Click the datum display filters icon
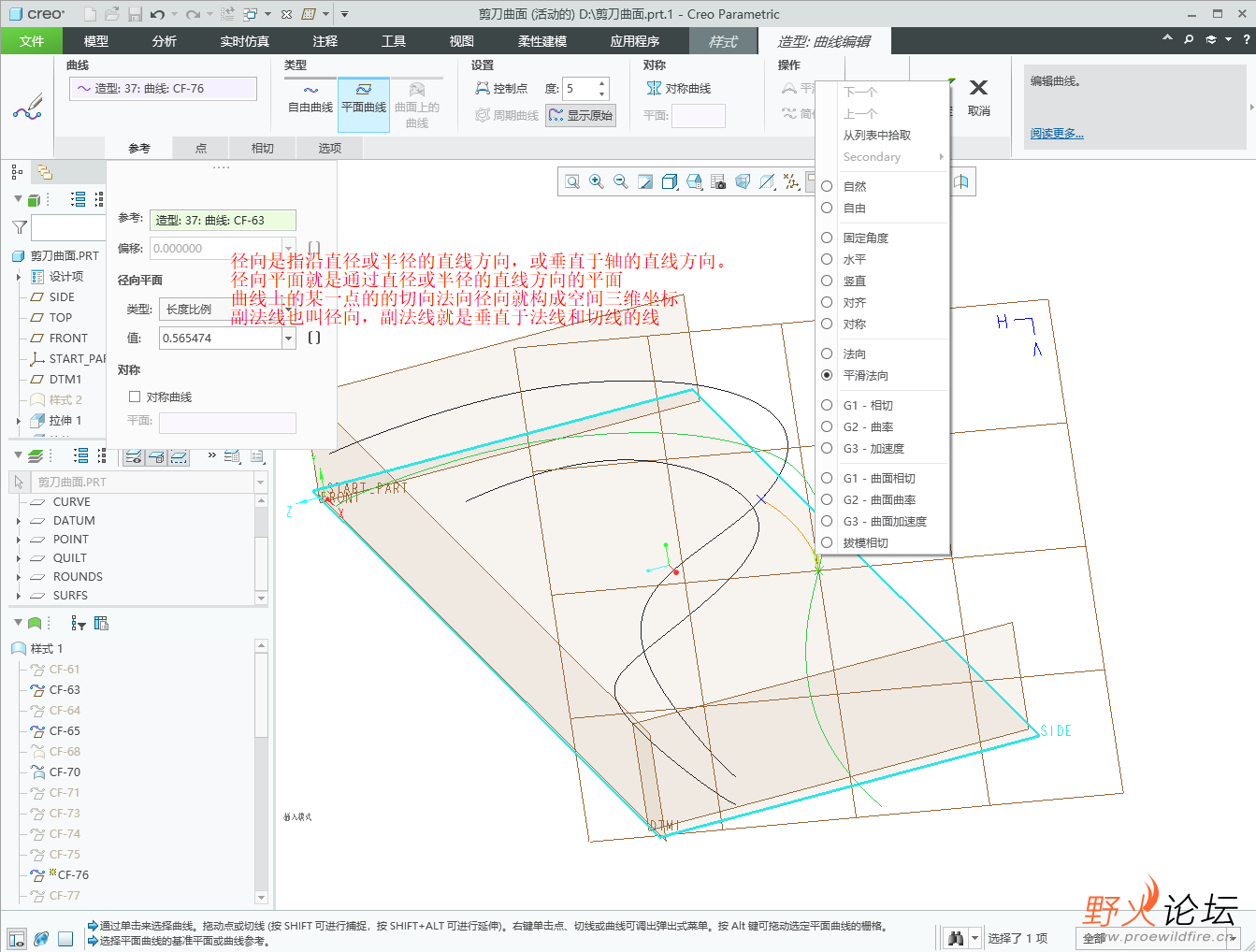This screenshot has width=1256, height=952. (x=791, y=181)
